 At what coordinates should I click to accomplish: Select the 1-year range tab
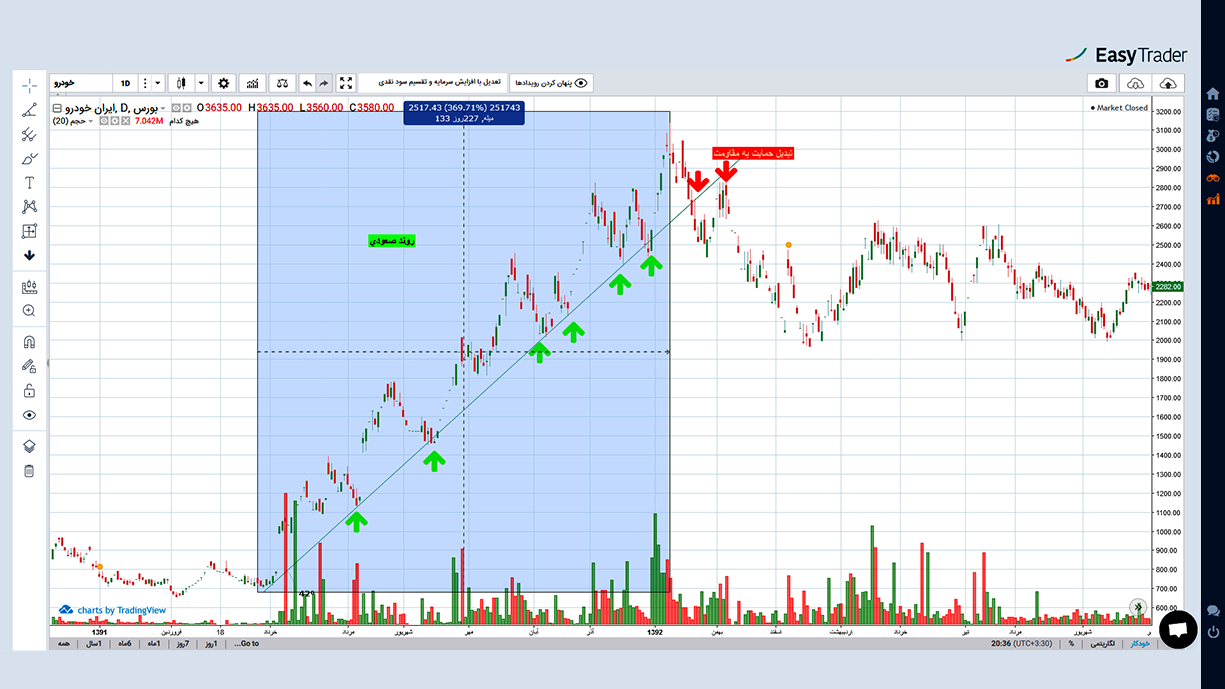click(x=93, y=644)
